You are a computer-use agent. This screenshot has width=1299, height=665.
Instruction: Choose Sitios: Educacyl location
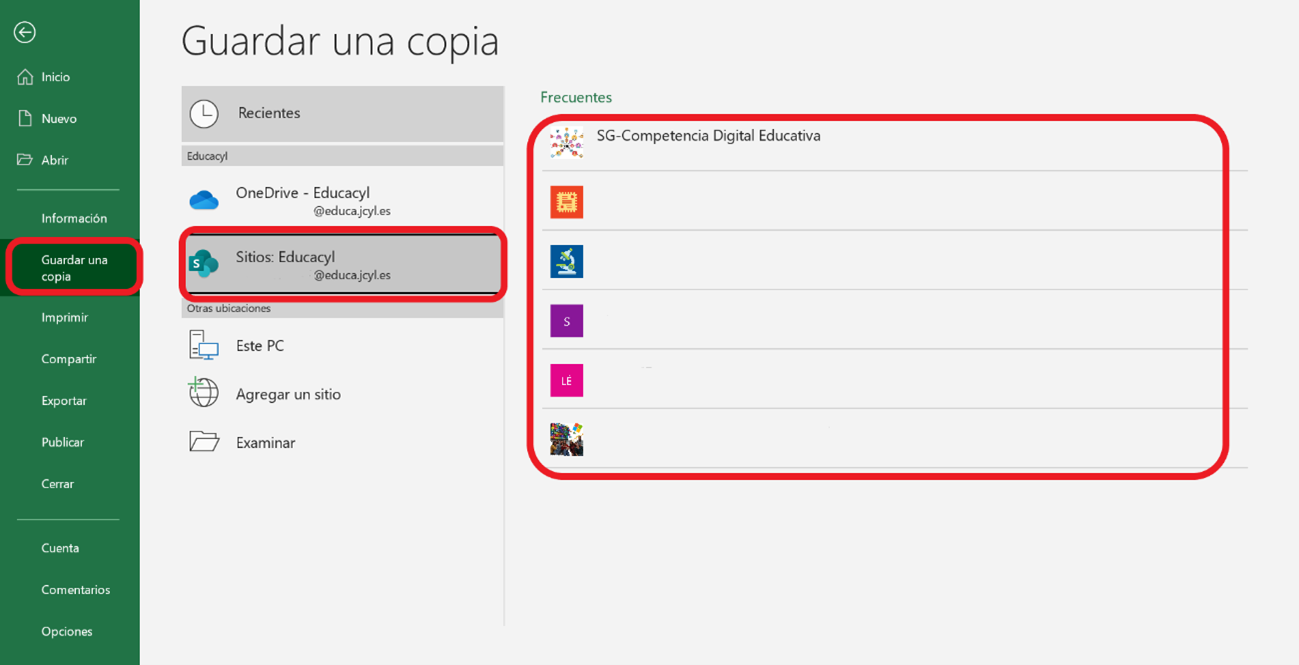tap(342, 264)
